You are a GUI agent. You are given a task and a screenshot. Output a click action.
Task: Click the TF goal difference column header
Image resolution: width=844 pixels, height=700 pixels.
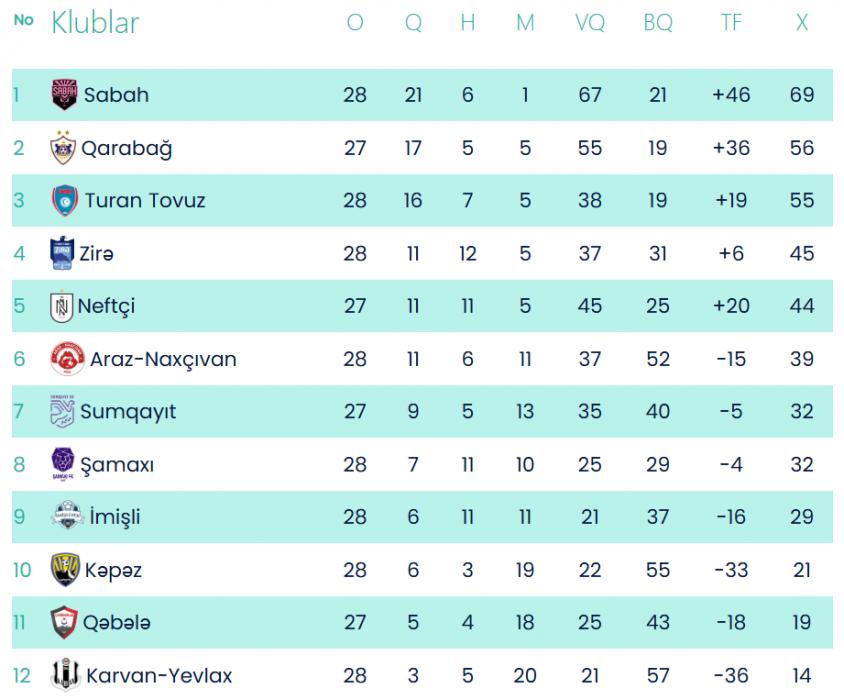coord(731,22)
